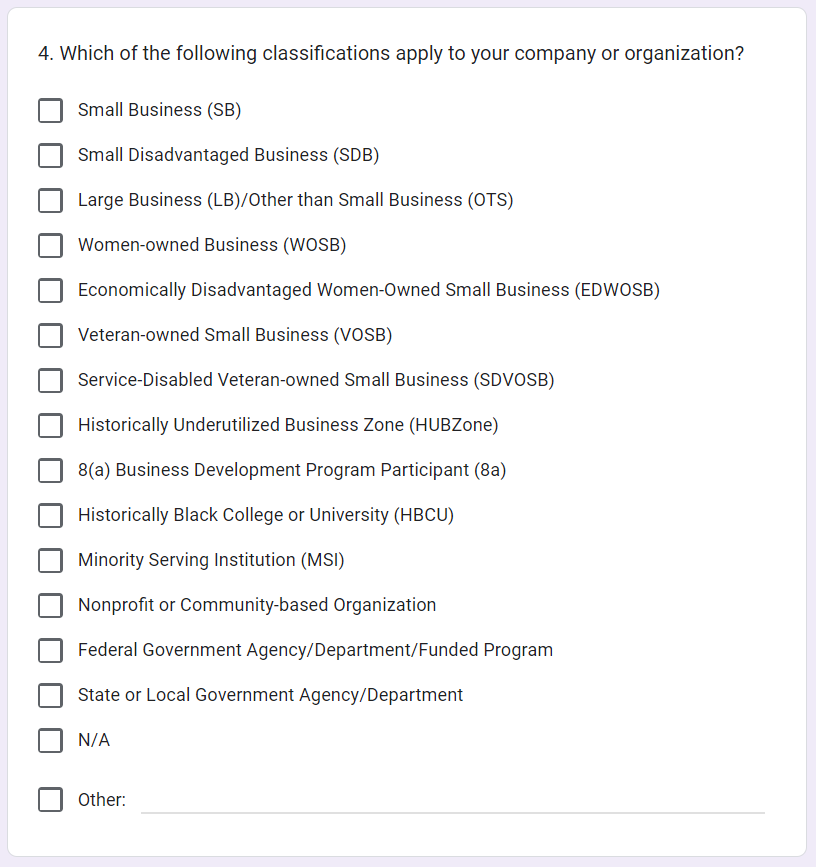
Task: Tick Minority Serving Institution (MSI) checkbox
Action: point(50,560)
